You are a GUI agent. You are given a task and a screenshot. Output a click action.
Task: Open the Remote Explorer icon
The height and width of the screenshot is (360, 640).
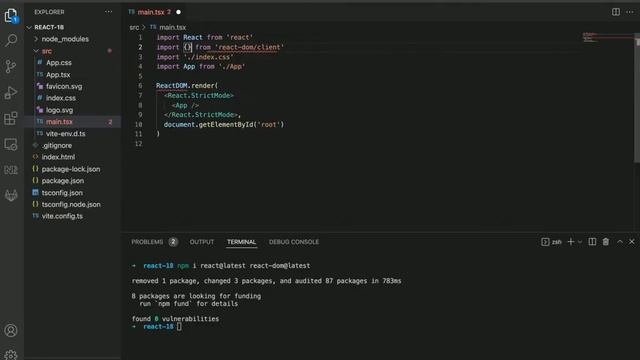click(x=11, y=144)
